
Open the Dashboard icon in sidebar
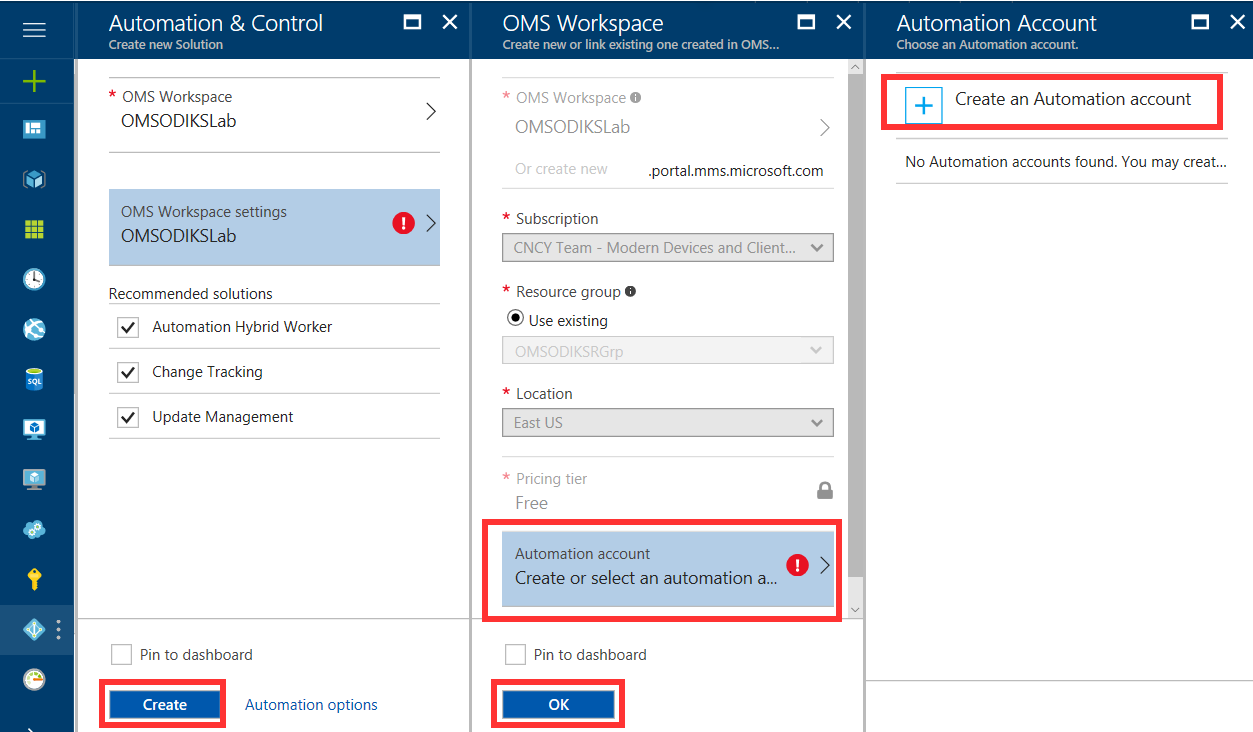[34, 129]
